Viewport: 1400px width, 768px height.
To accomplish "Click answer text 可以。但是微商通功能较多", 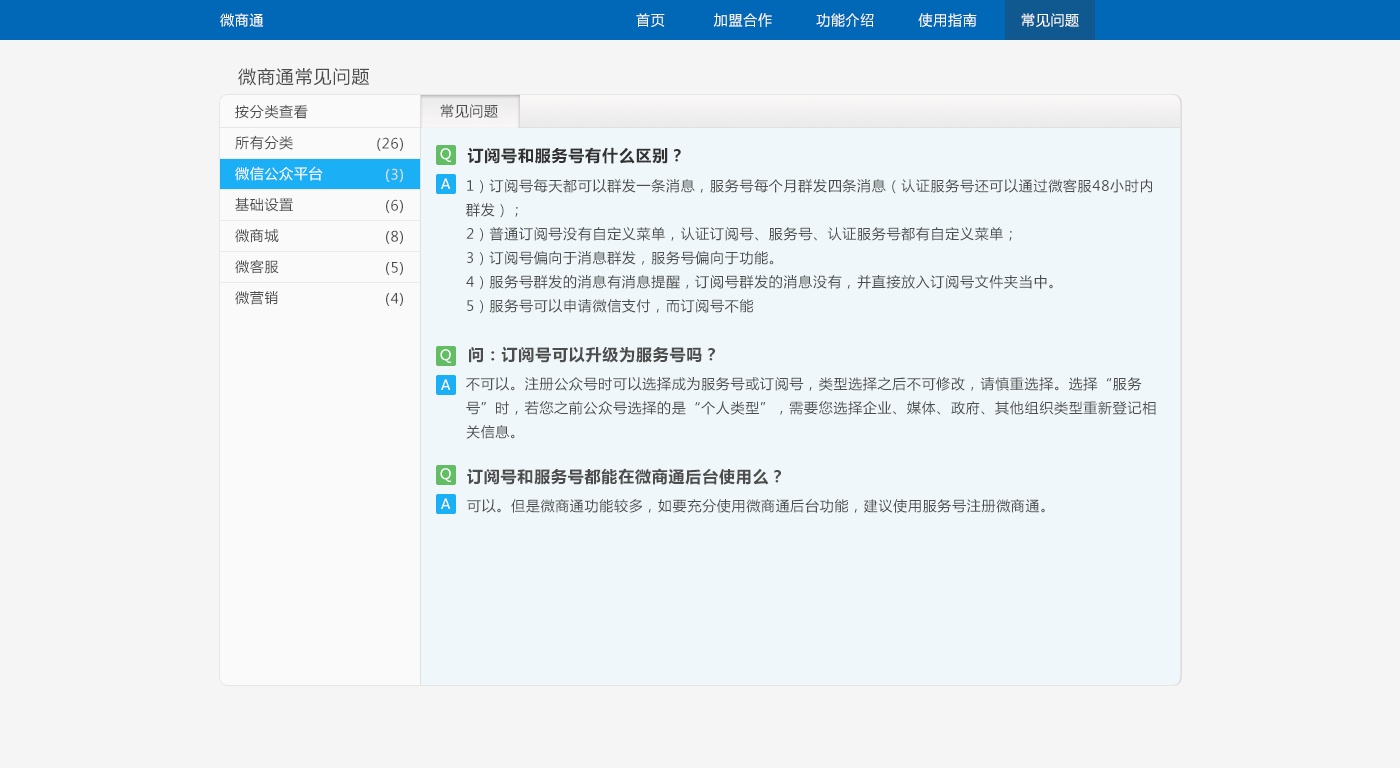I will point(760,506).
